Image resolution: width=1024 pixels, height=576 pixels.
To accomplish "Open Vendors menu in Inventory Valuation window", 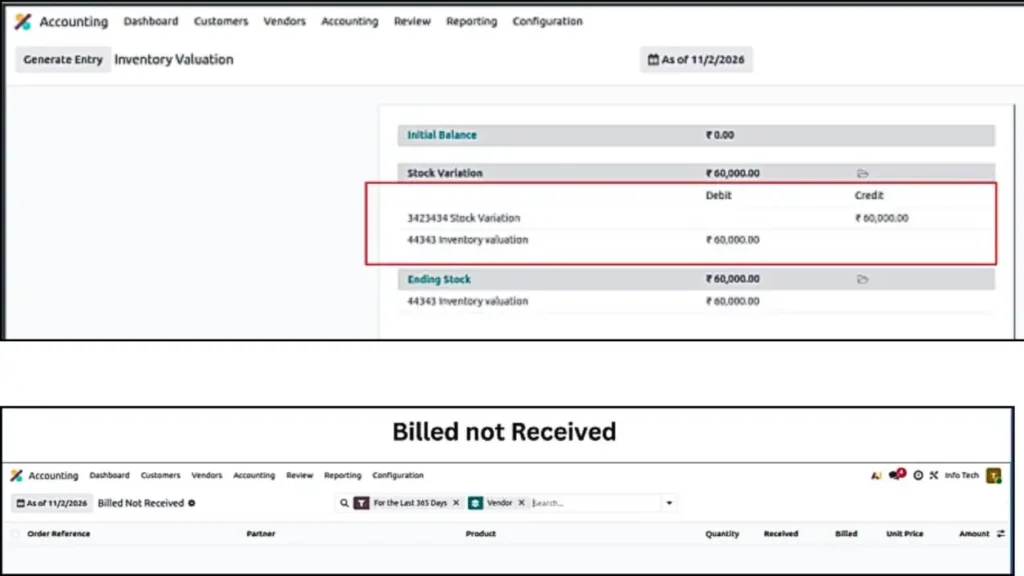I will pyautogui.click(x=284, y=22).
